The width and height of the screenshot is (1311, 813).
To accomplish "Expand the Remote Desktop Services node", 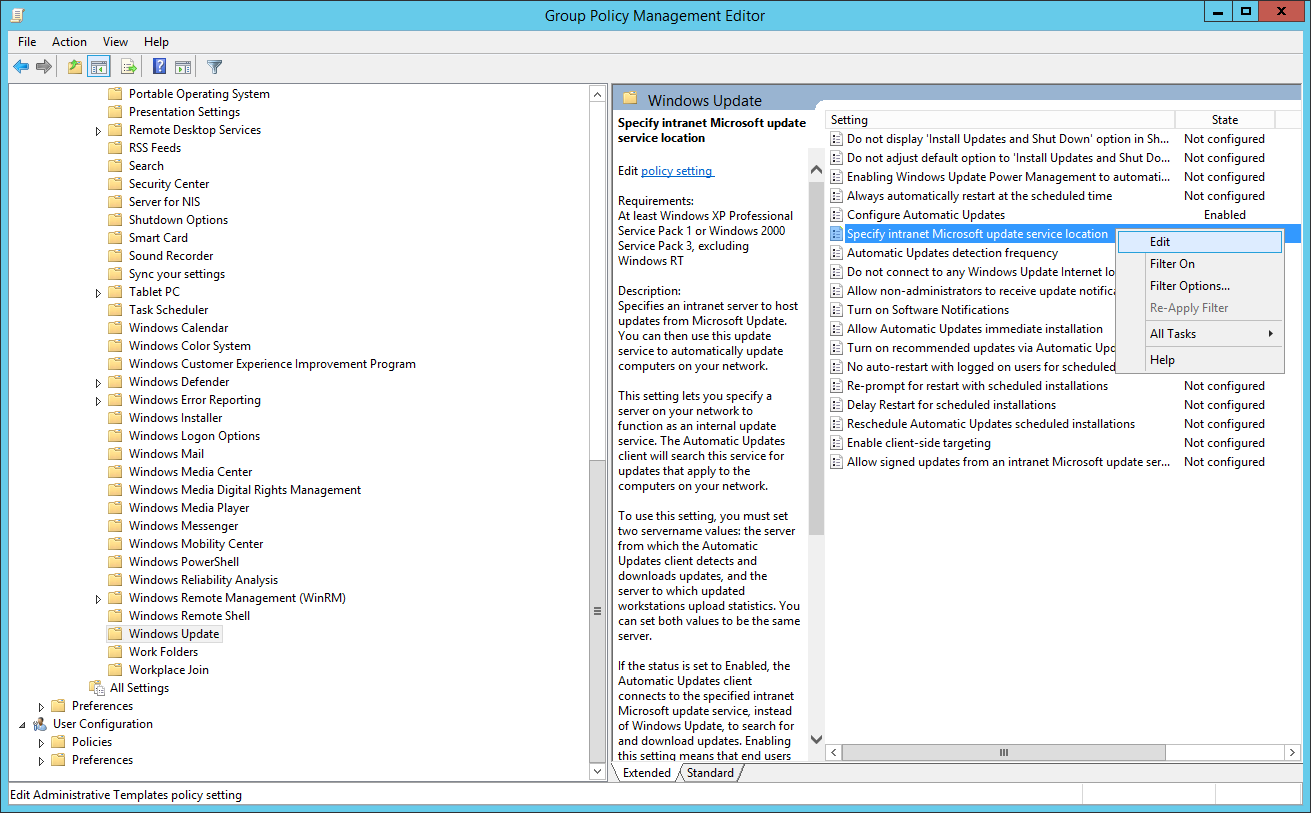I will coord(98,131).
